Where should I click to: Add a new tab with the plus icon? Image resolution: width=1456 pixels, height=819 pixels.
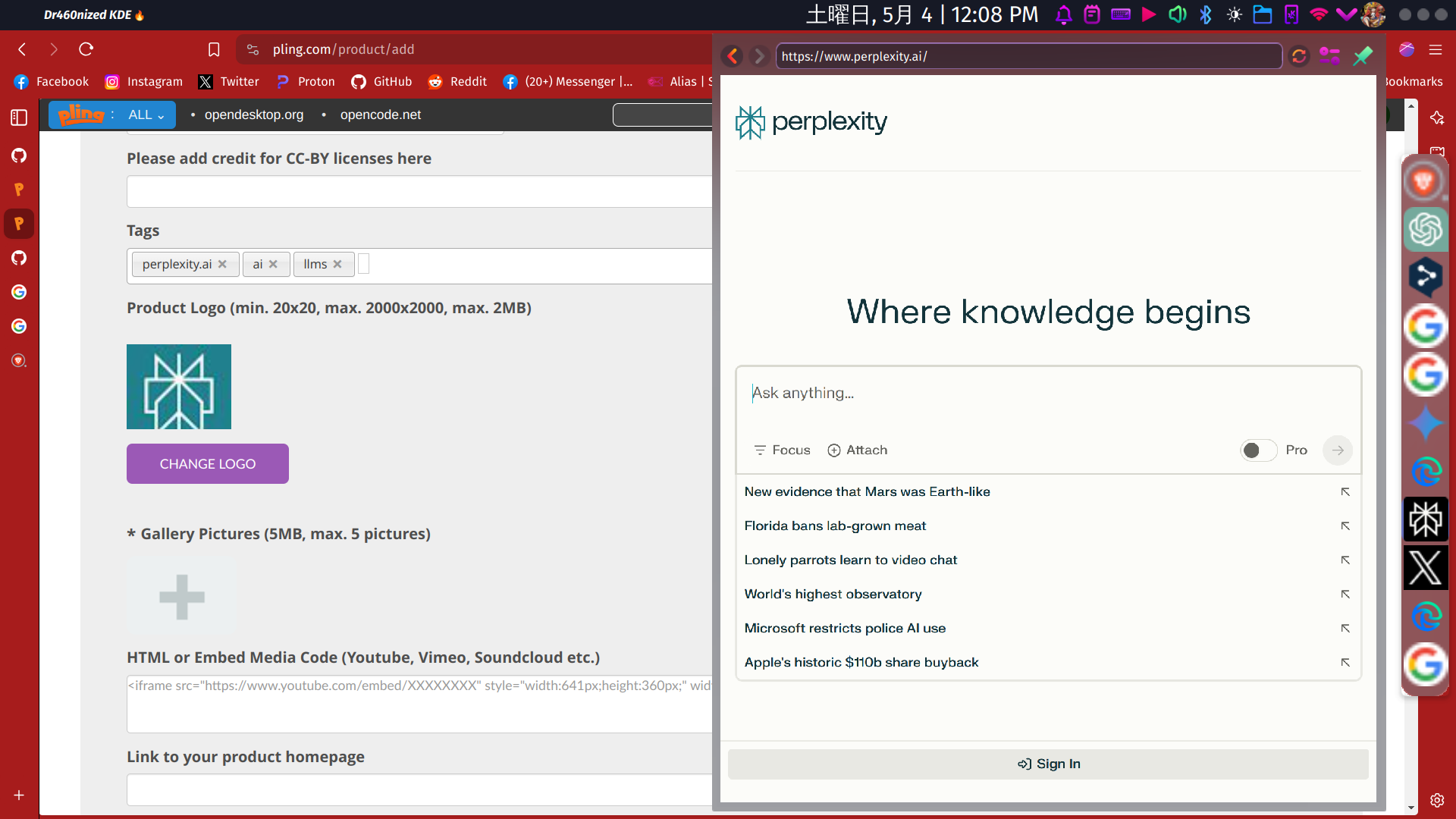pyautogui.click(x=19, y=795)
